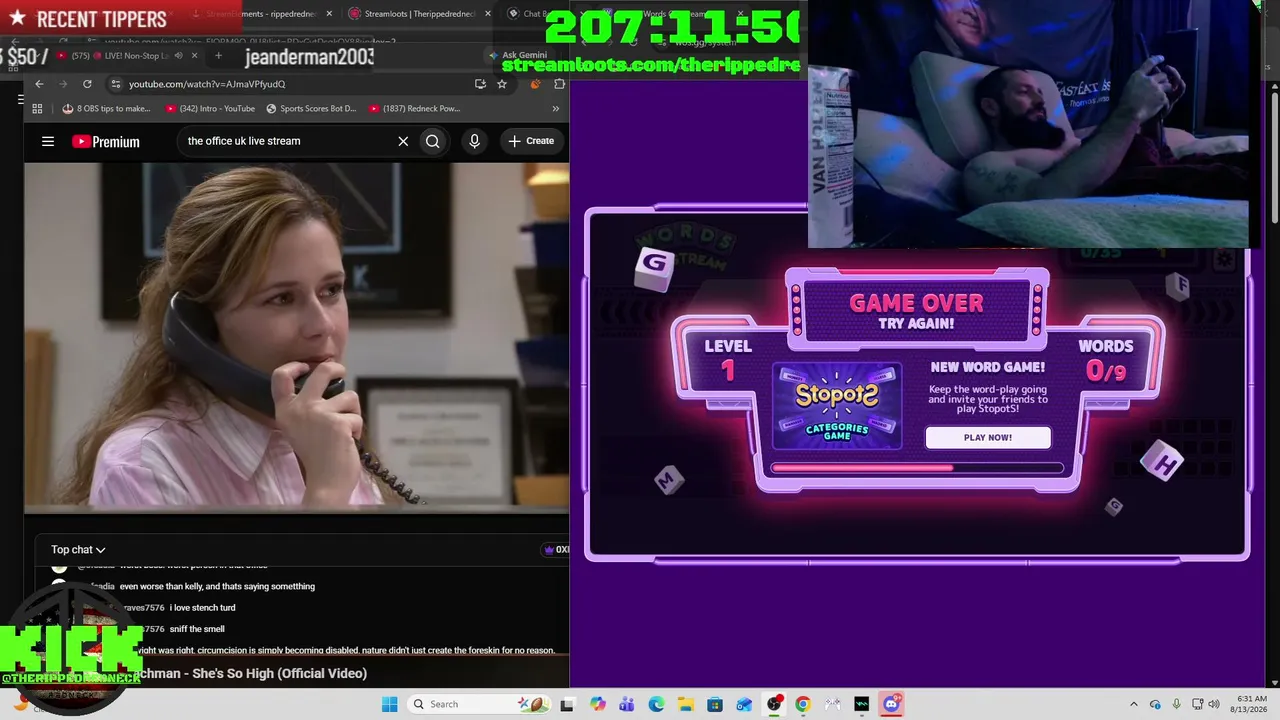View site information icon beside the URL
This screenshot has width=1280, height=720.
tap(116, 84)
